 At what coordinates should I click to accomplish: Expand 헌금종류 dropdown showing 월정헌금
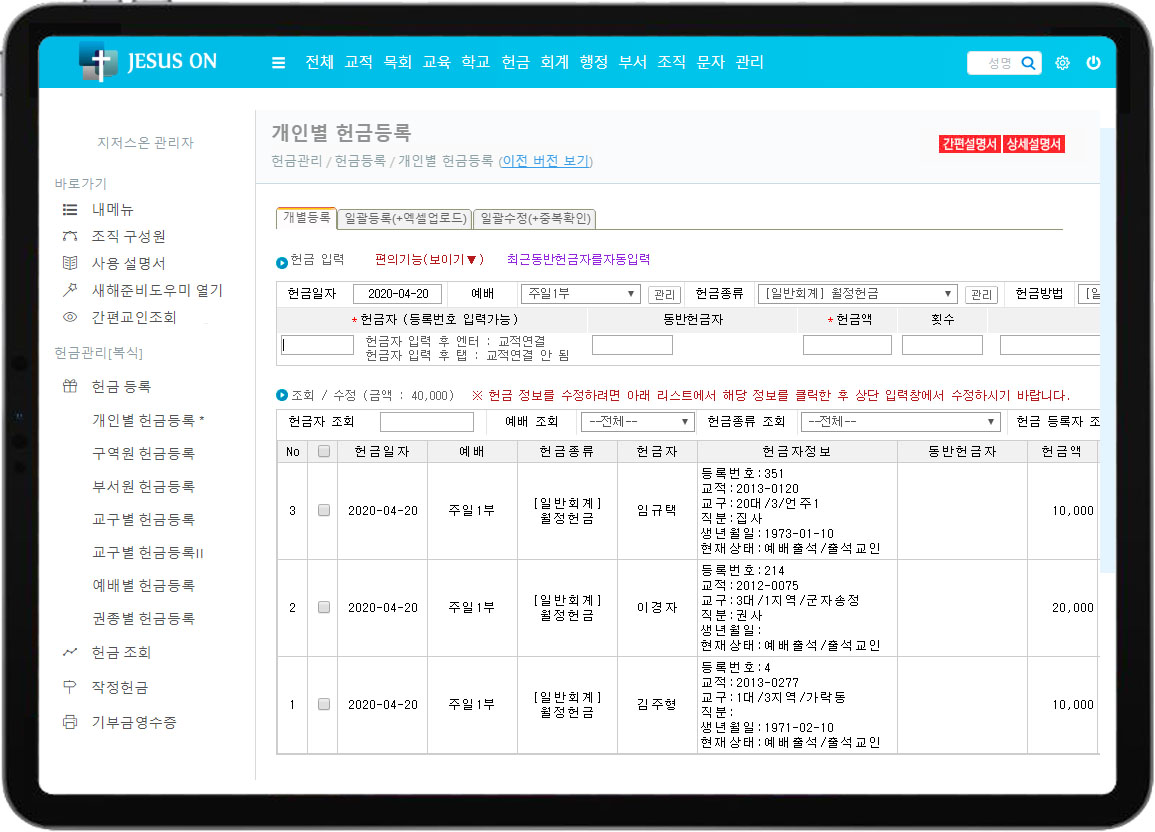[857, 294]
